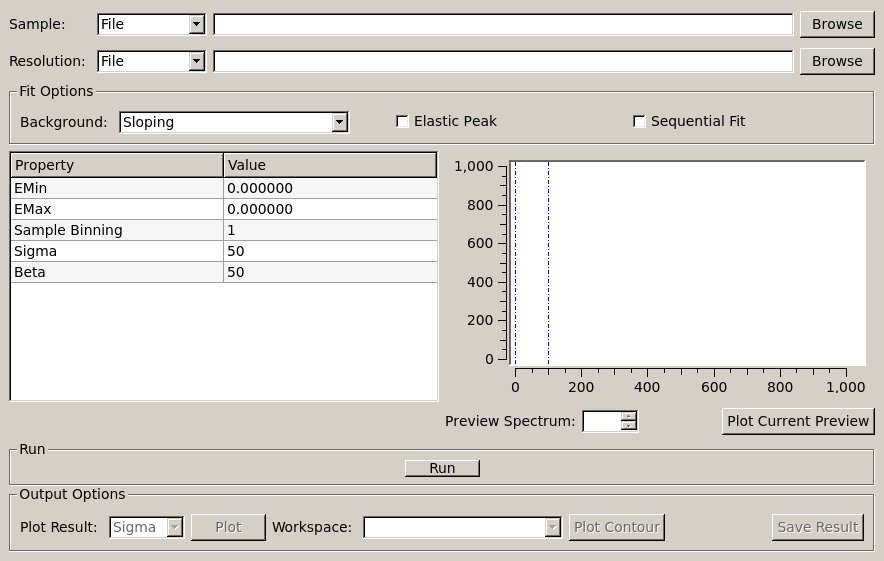Decrease Preview Spectrum with down arrow
Screen dimensions: 884x561
point(628,426)
